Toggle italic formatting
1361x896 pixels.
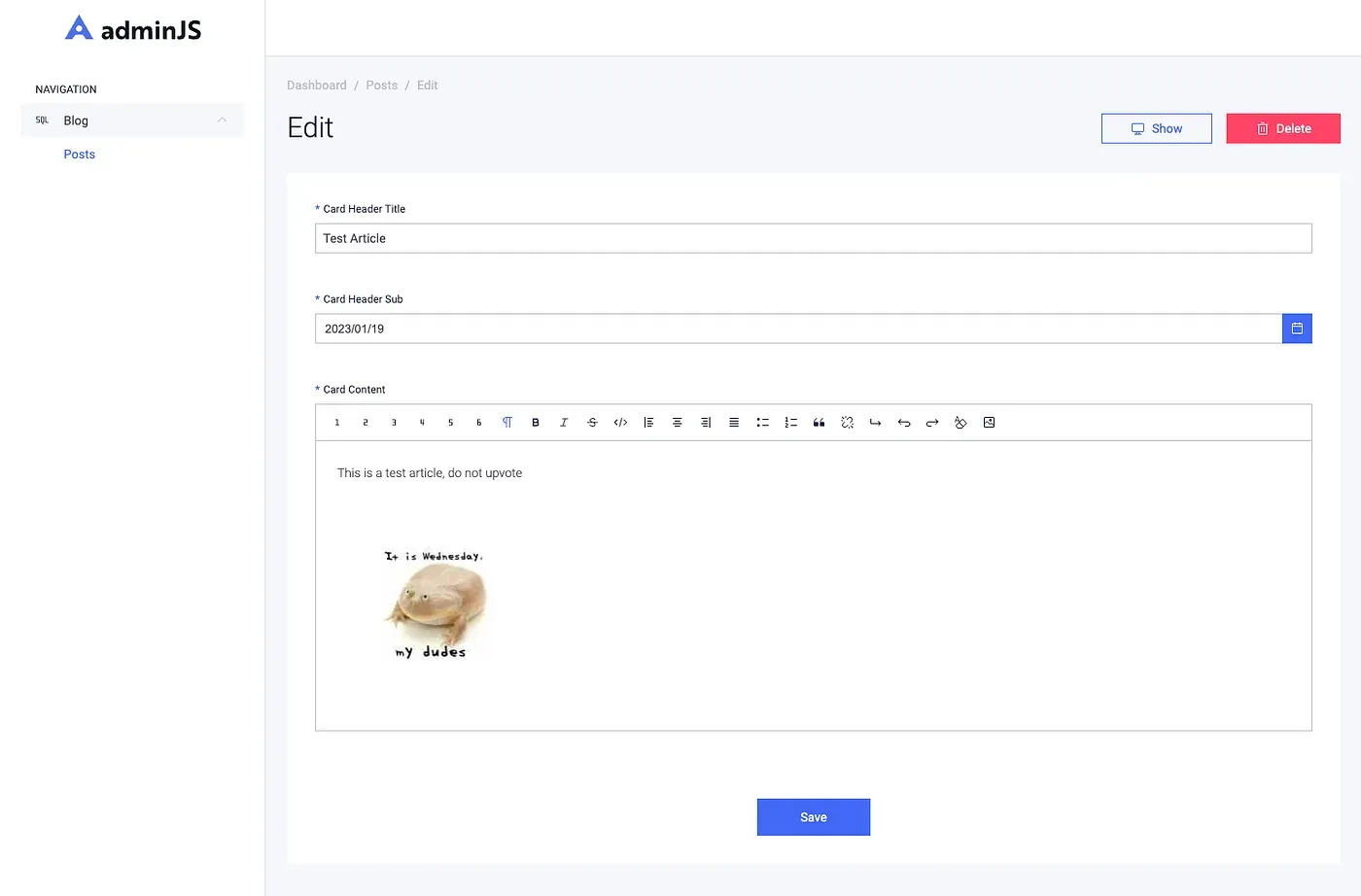(x=564, y=423)
